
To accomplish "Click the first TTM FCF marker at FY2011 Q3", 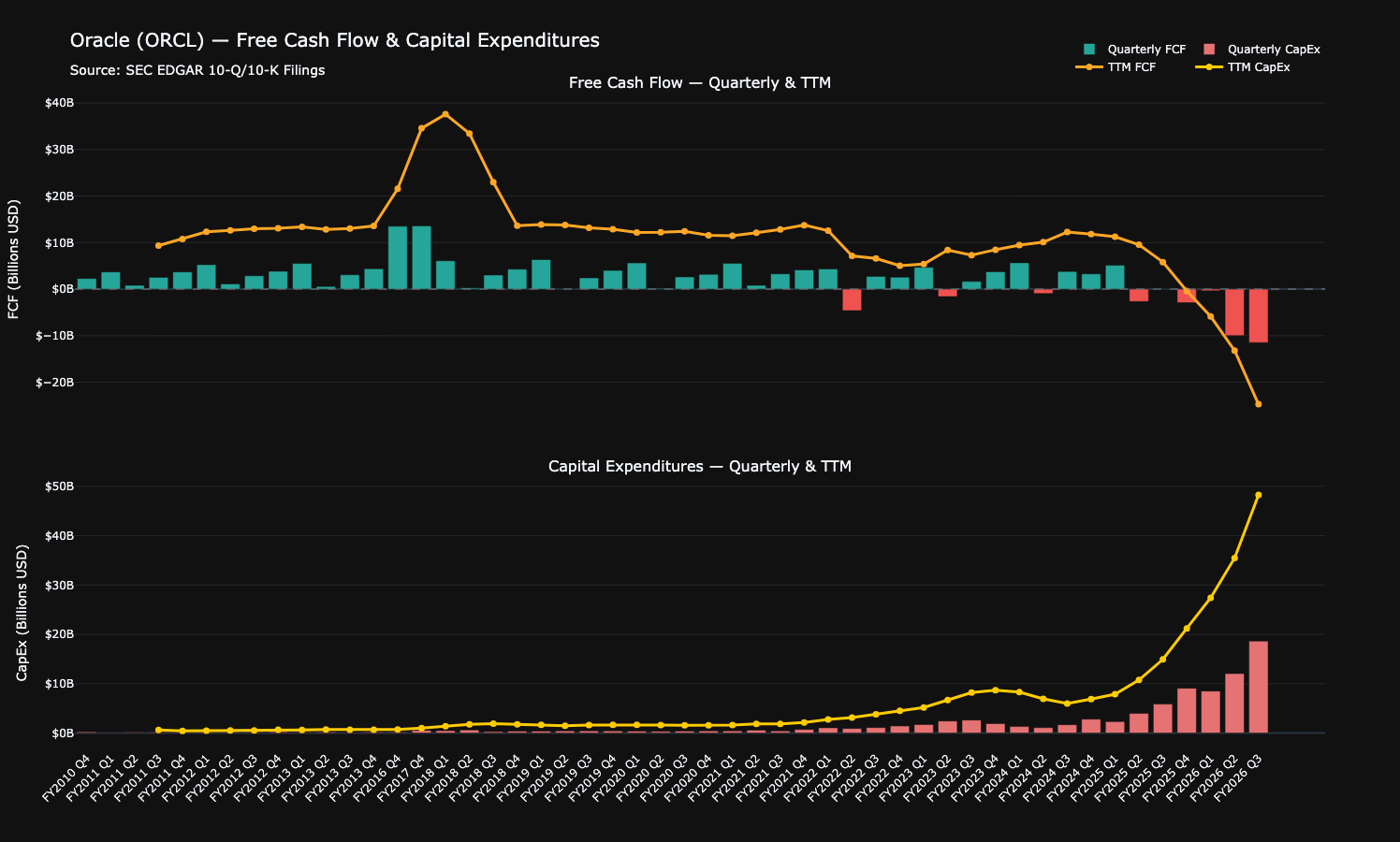I will pyautogui.click(x=158, y=245).
